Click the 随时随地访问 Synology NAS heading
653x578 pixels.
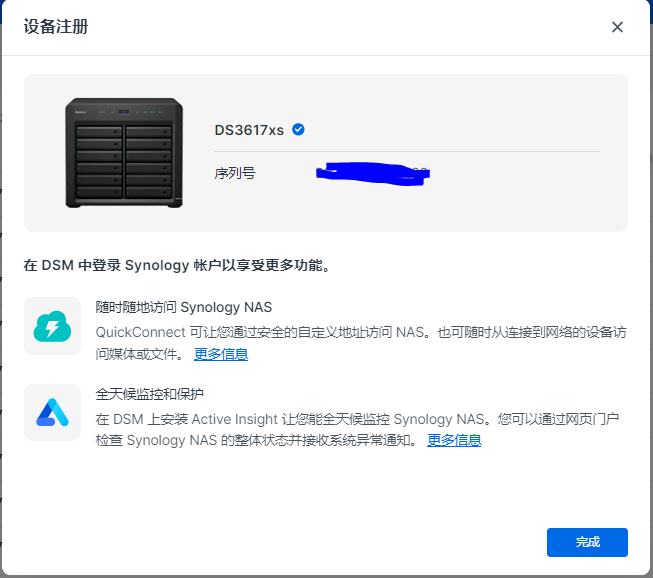(184, 307)
